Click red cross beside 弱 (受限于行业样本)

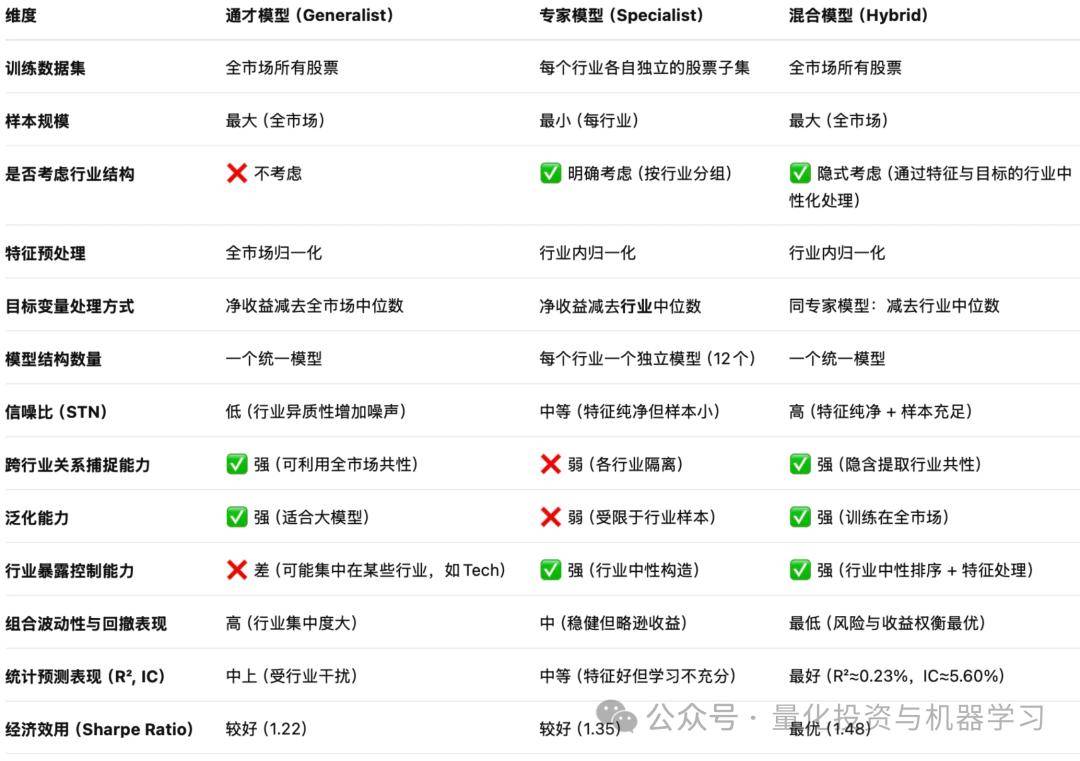(x=550, y=517)
